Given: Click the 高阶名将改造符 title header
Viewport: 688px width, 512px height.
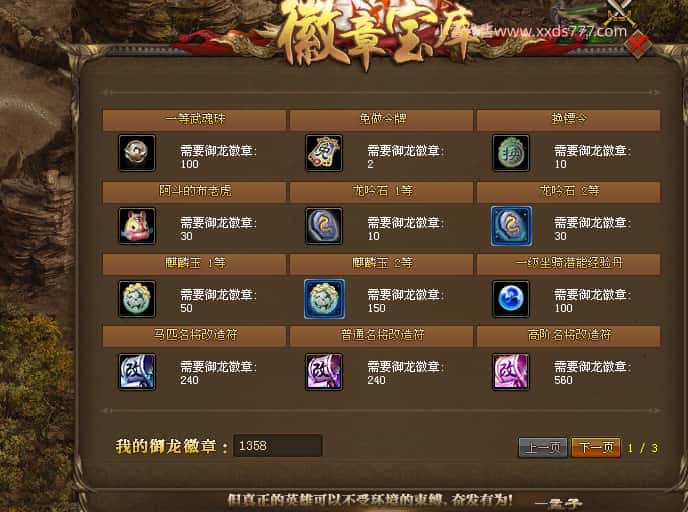Looking at the screenshot, I should pyautogui.click(x=569, y=336).
